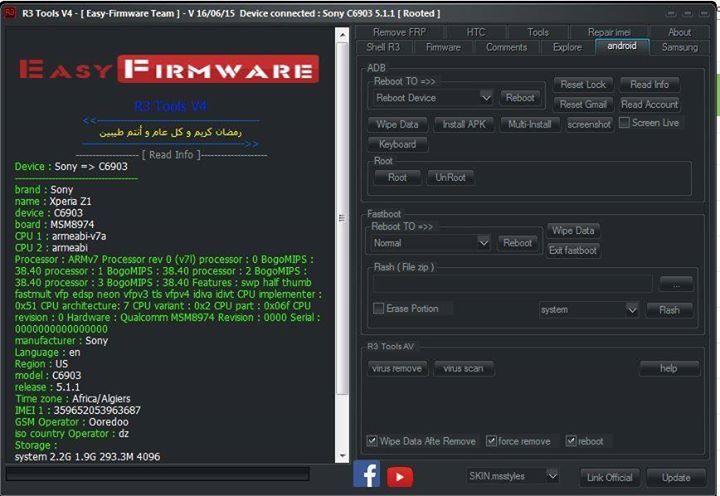The height and width of the screenshot is (496, 720).
Task: Click the ADB Reboot button
Action: click(520, 98)
